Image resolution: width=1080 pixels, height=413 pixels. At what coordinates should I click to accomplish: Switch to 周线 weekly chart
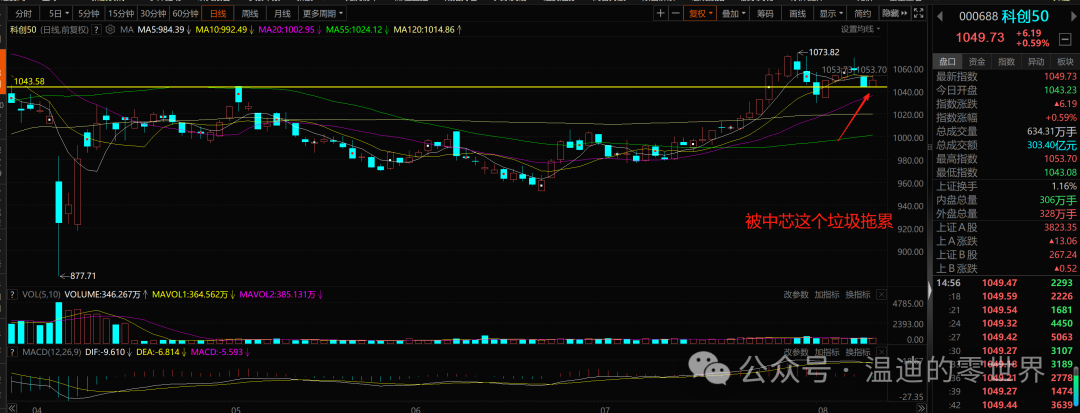click(x=248, y=13)
